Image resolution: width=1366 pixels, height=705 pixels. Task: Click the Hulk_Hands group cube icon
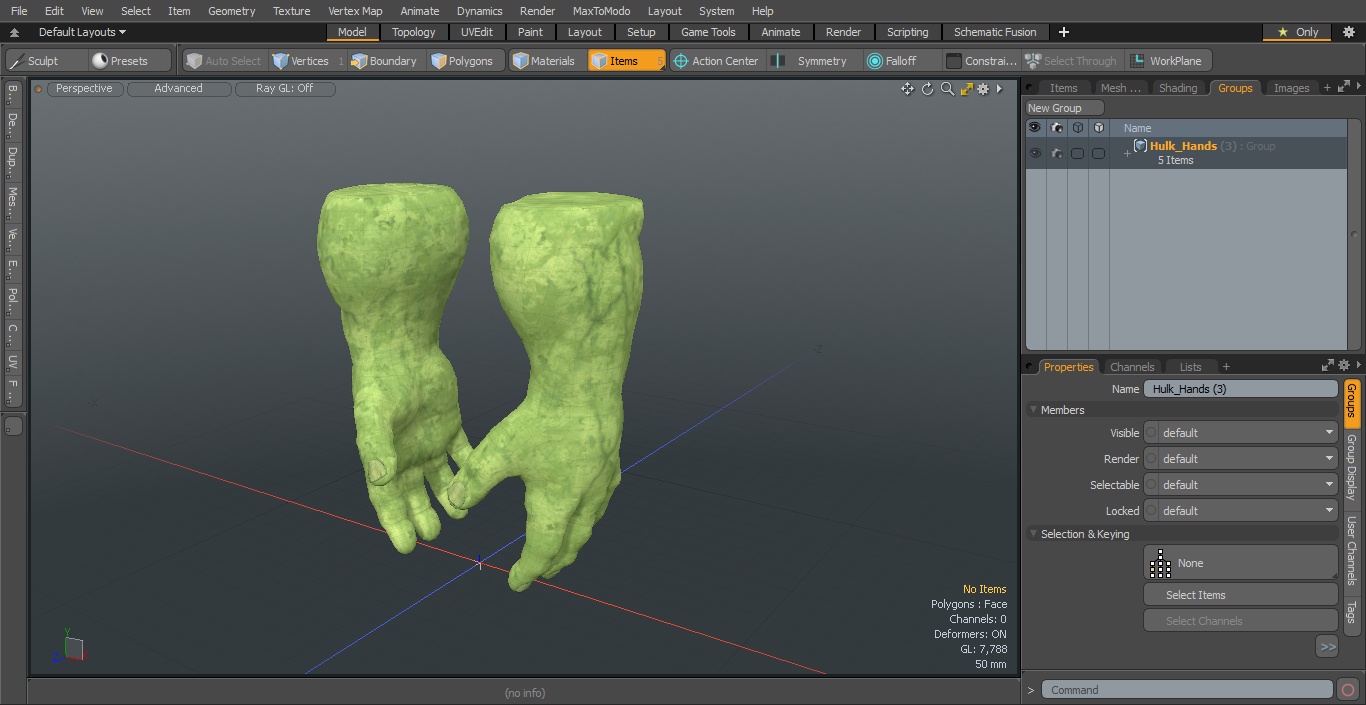point(1140,146)
